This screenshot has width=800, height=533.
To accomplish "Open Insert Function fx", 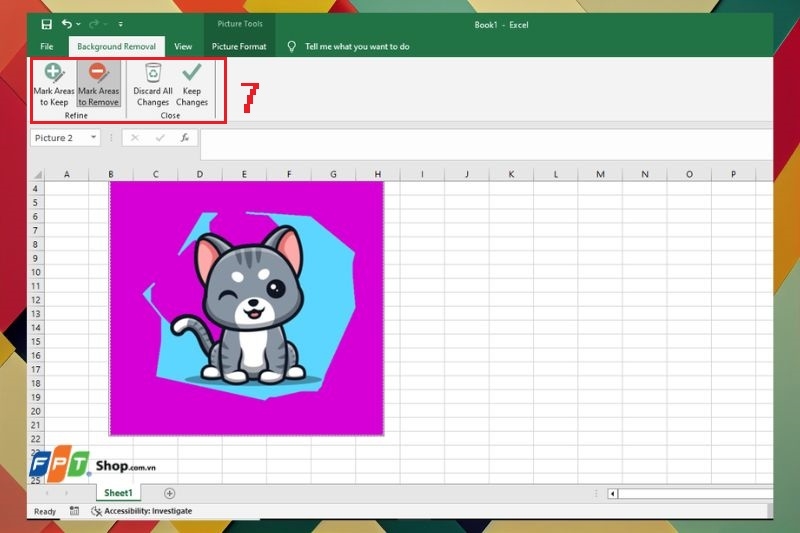I will point(185,138).
